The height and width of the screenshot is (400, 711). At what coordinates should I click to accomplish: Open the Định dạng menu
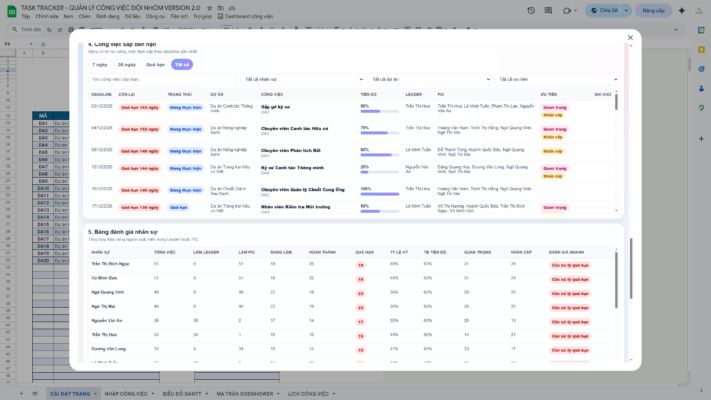click(x=107, y=16)
